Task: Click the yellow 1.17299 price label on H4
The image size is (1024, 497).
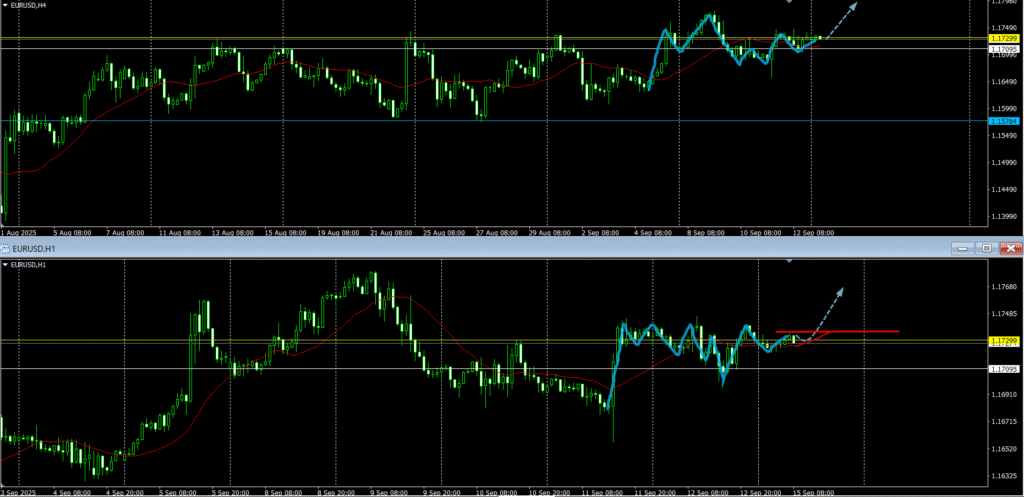Action: click(x=1003, y=38)
